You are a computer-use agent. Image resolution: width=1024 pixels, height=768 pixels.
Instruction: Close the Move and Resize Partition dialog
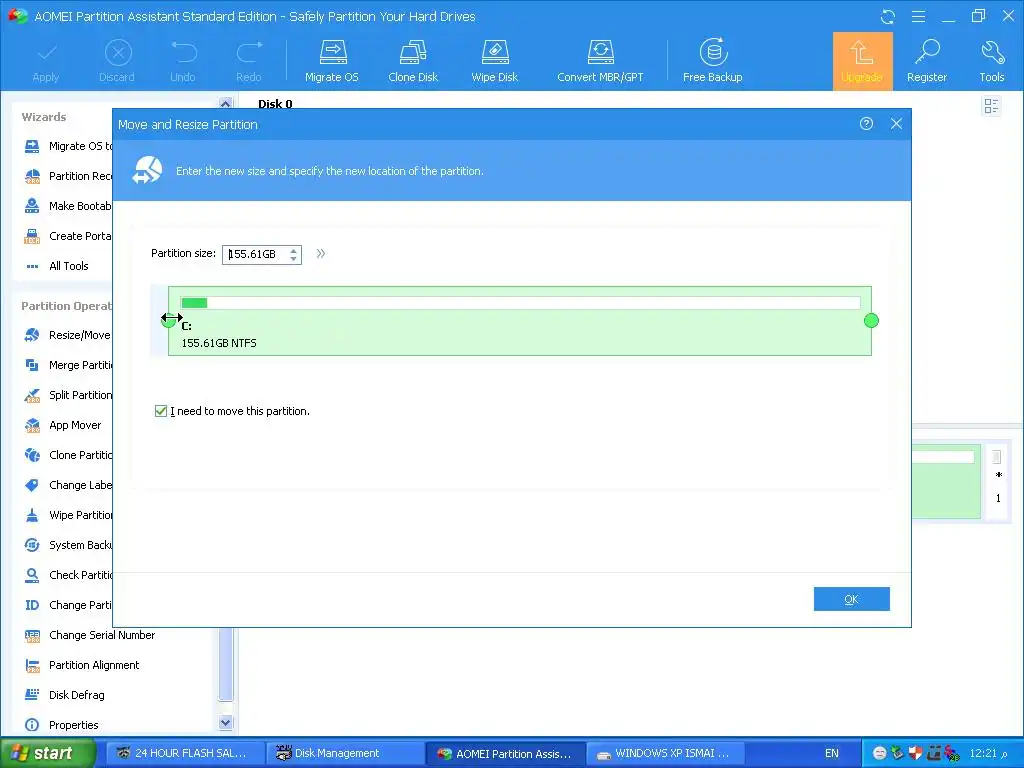coord(896,123)
